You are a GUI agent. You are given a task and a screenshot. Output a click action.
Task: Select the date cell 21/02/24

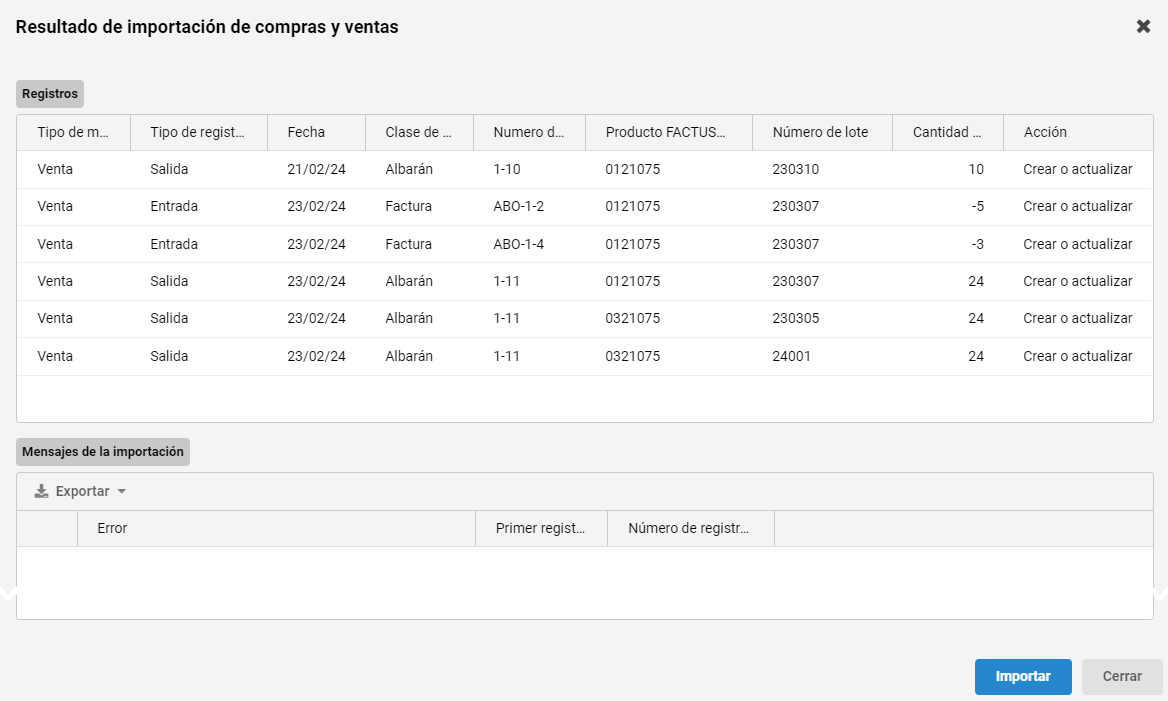pos(317,170)
